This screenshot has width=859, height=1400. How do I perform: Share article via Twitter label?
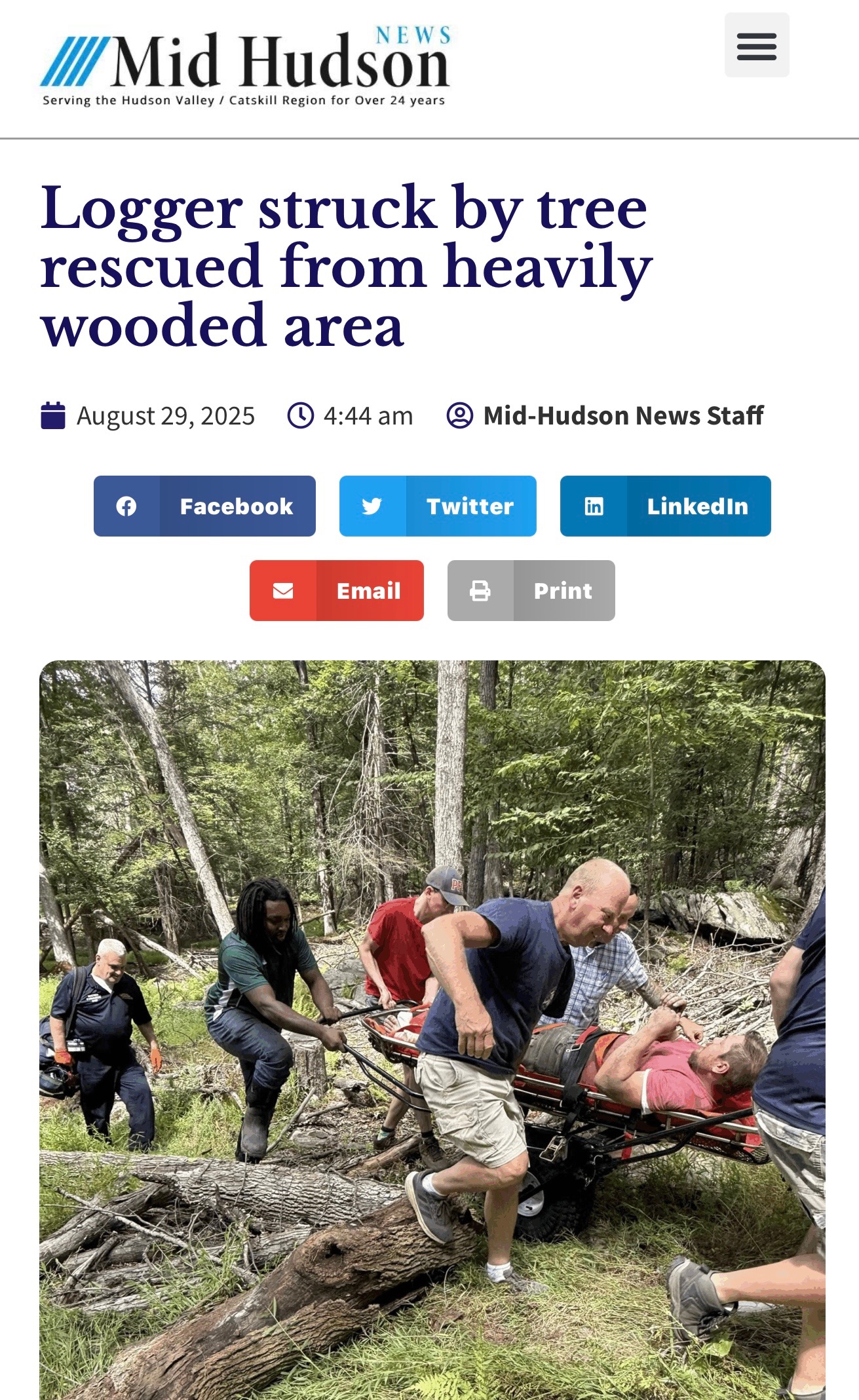coord(470,506)
